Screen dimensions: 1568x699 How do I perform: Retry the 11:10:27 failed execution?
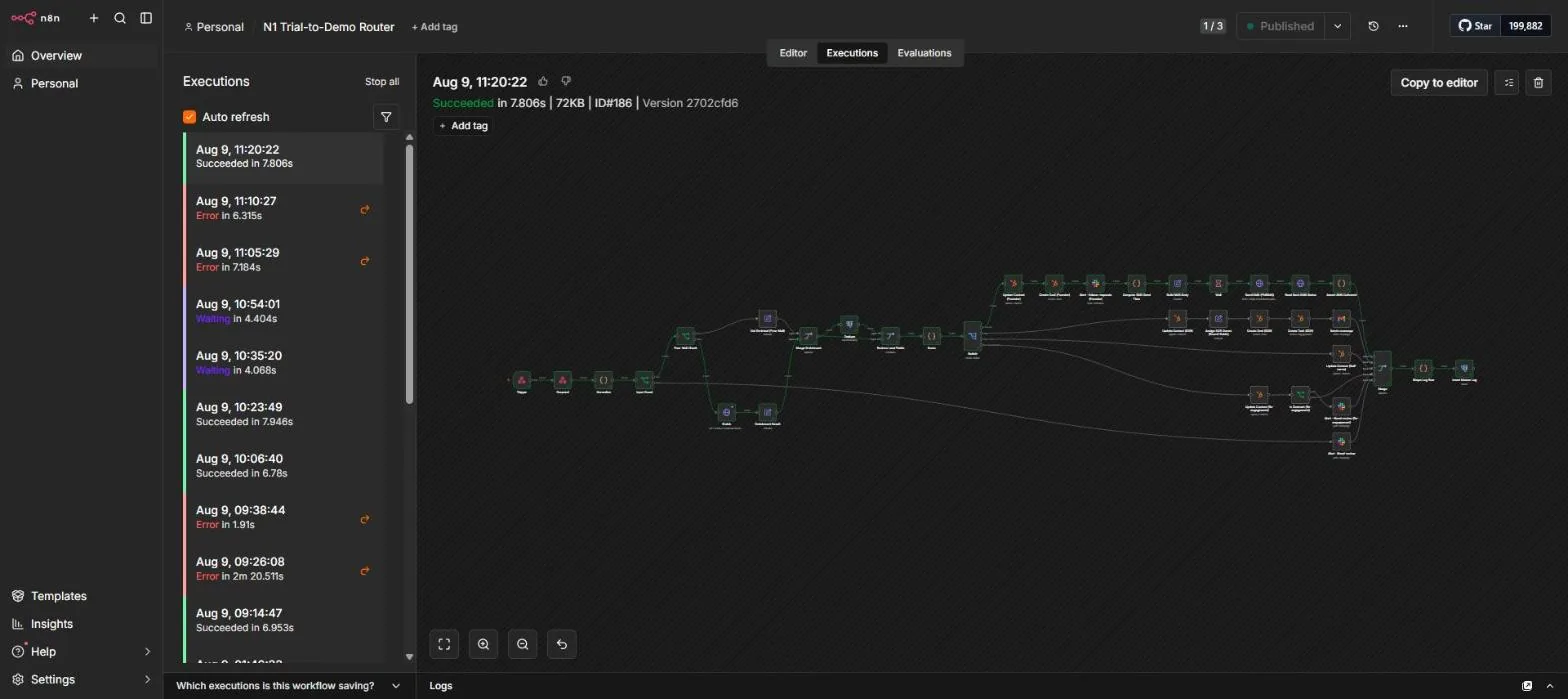click(x=365, y=210)
